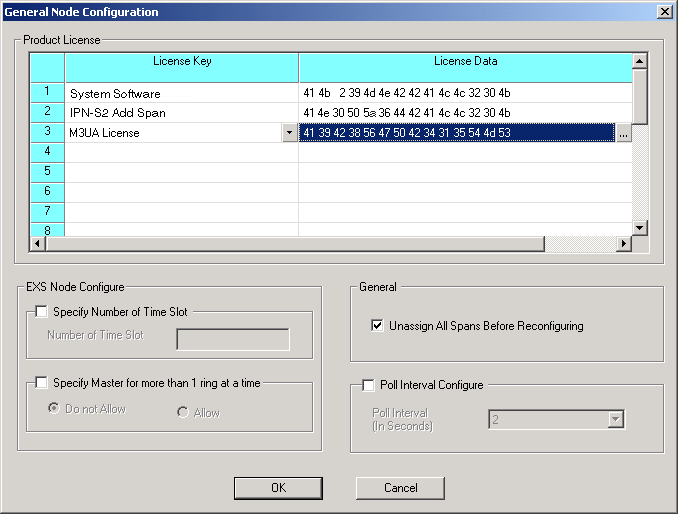Uncheck Unassign All Spans Before Reconfiguring
The height and width of the screenshot is (514, 678).
pos(377,326)
